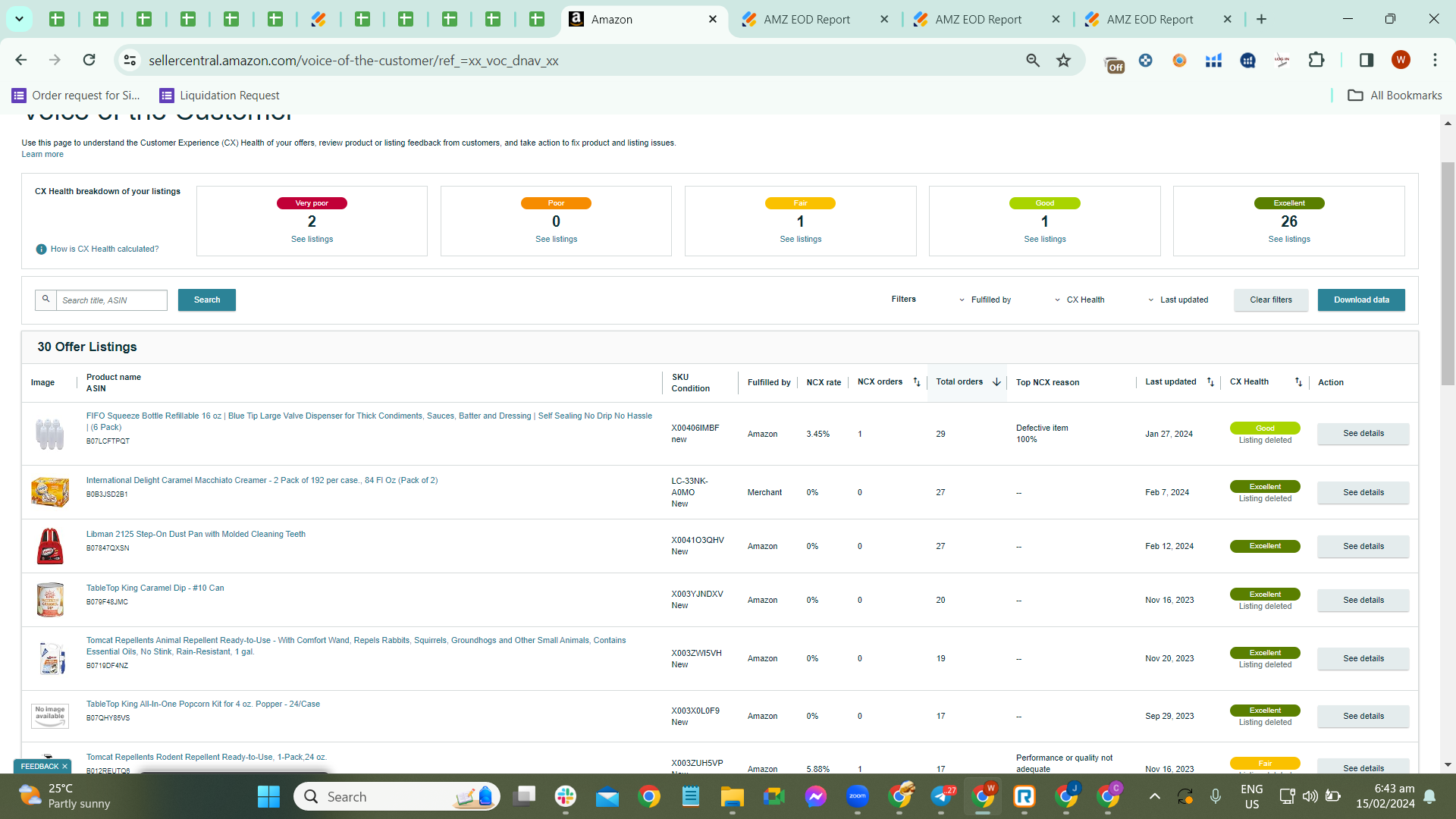
Task: Expand the Last updated filter dropdown
Action: (x=1178, y=300)
